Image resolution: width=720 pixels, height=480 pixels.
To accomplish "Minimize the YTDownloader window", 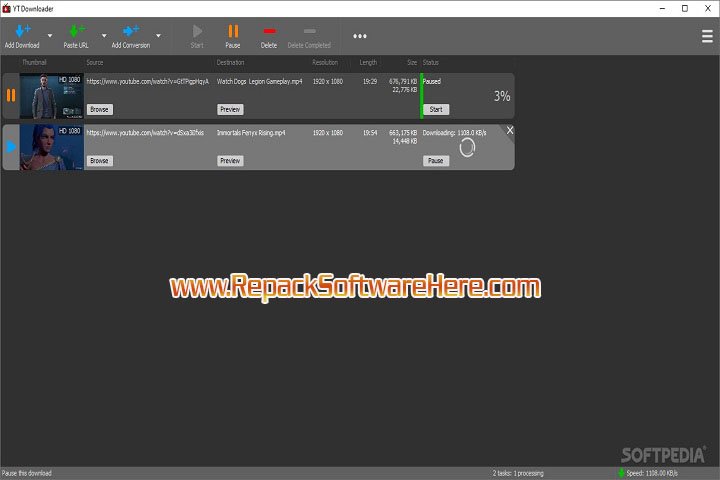I will point(662,8).
